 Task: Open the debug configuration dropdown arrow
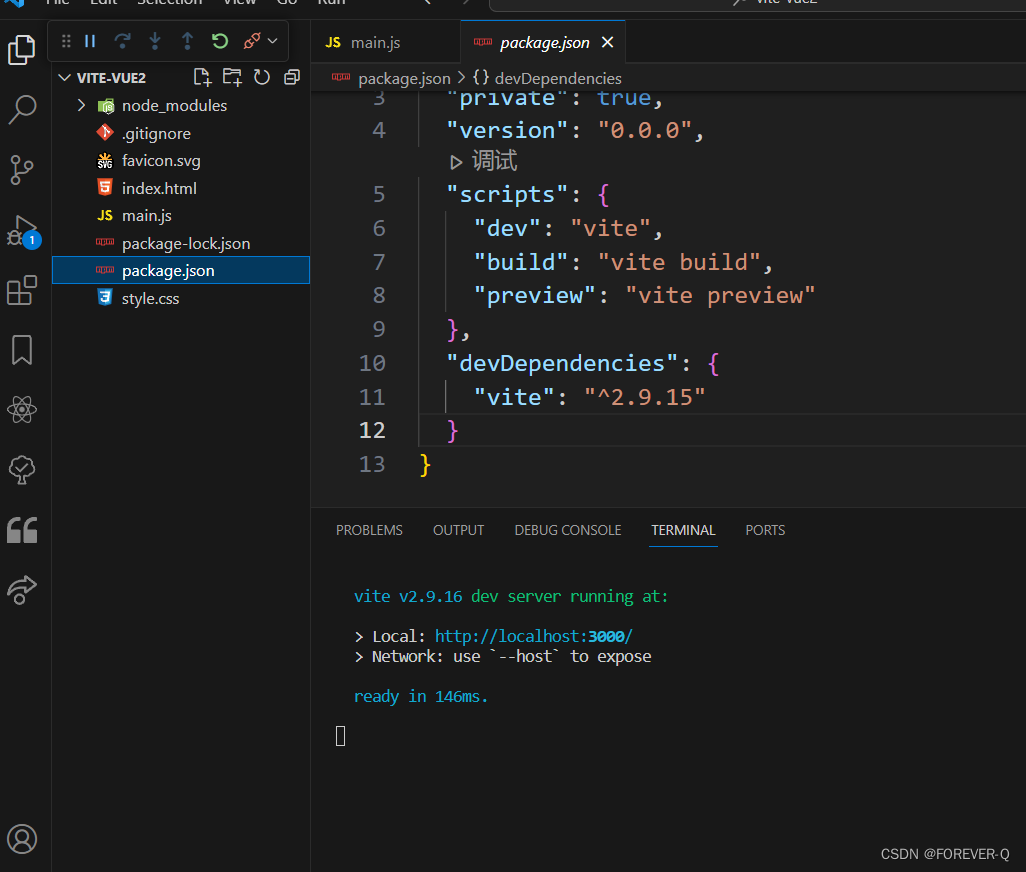pos(270,41)
